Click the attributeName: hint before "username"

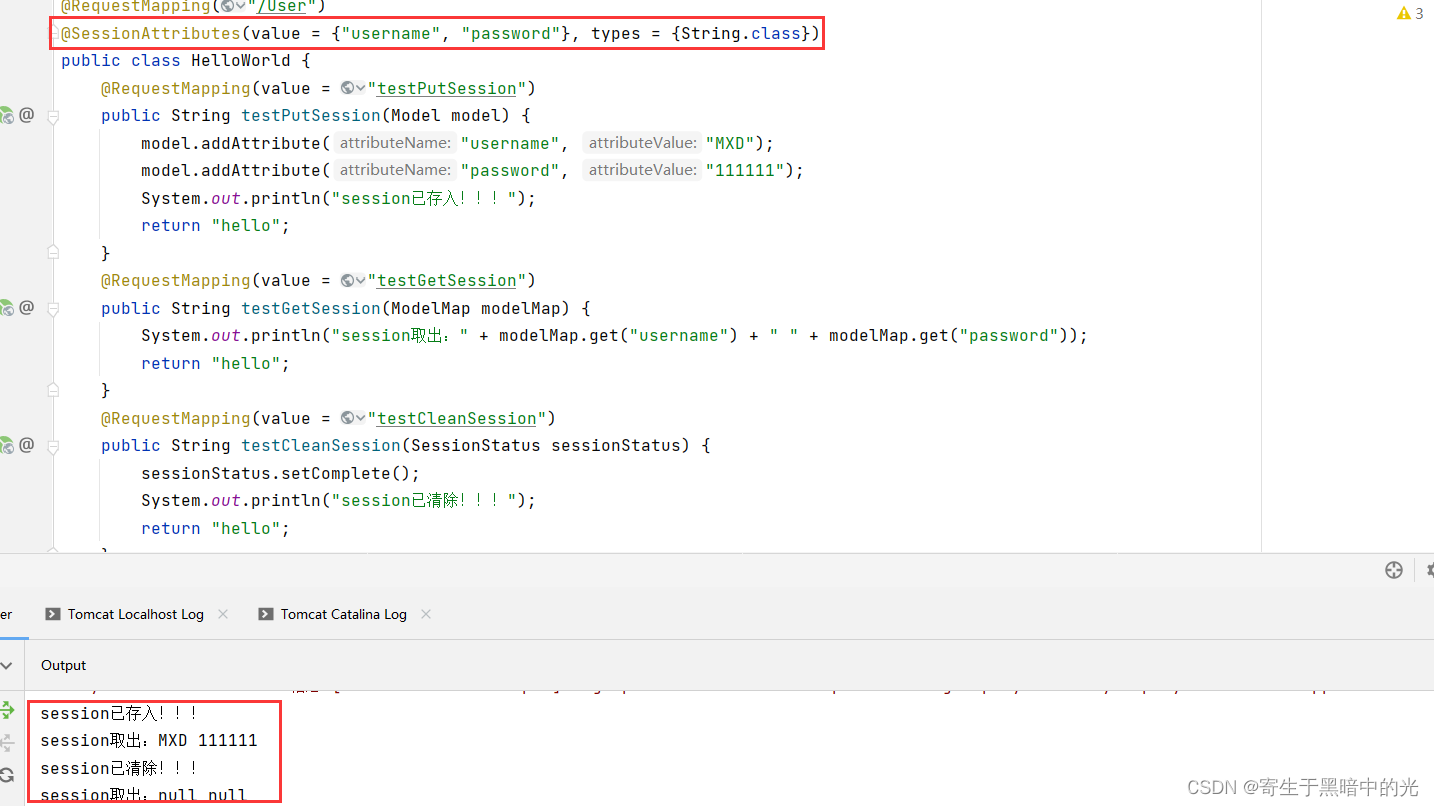[x=395, y=143]
